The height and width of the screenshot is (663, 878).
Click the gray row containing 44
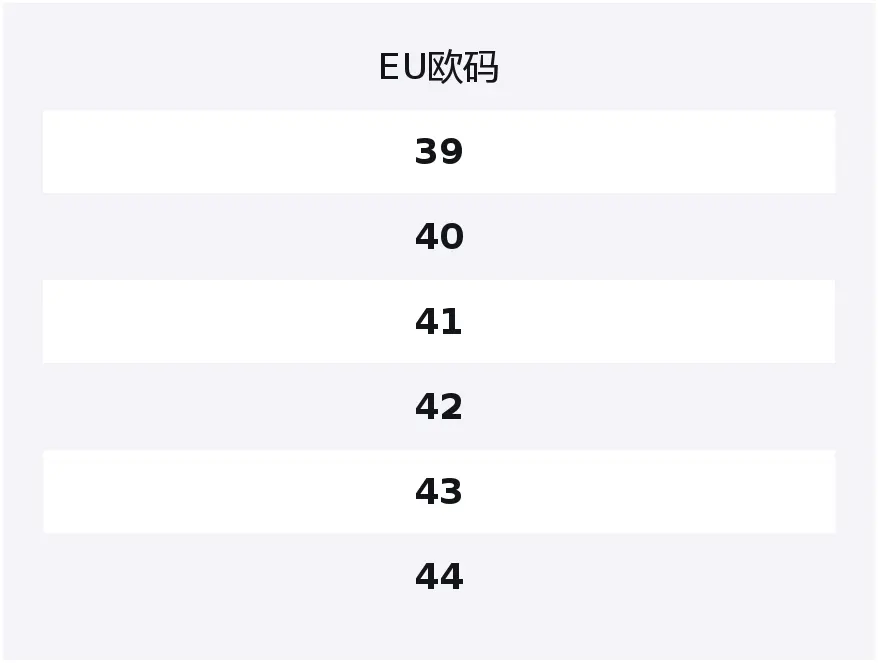coord(439,577)
